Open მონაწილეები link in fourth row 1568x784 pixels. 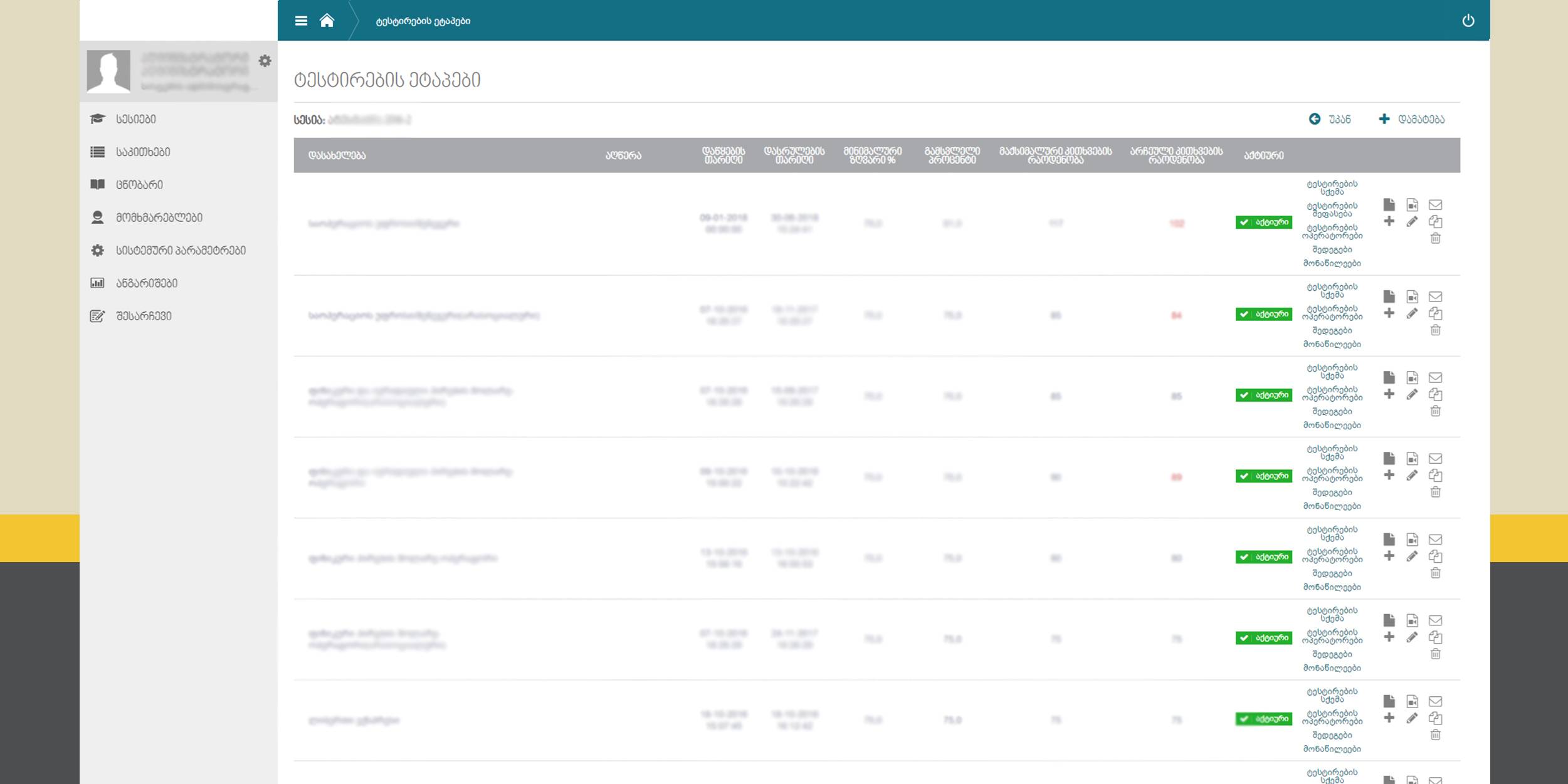pos(1332,506)
